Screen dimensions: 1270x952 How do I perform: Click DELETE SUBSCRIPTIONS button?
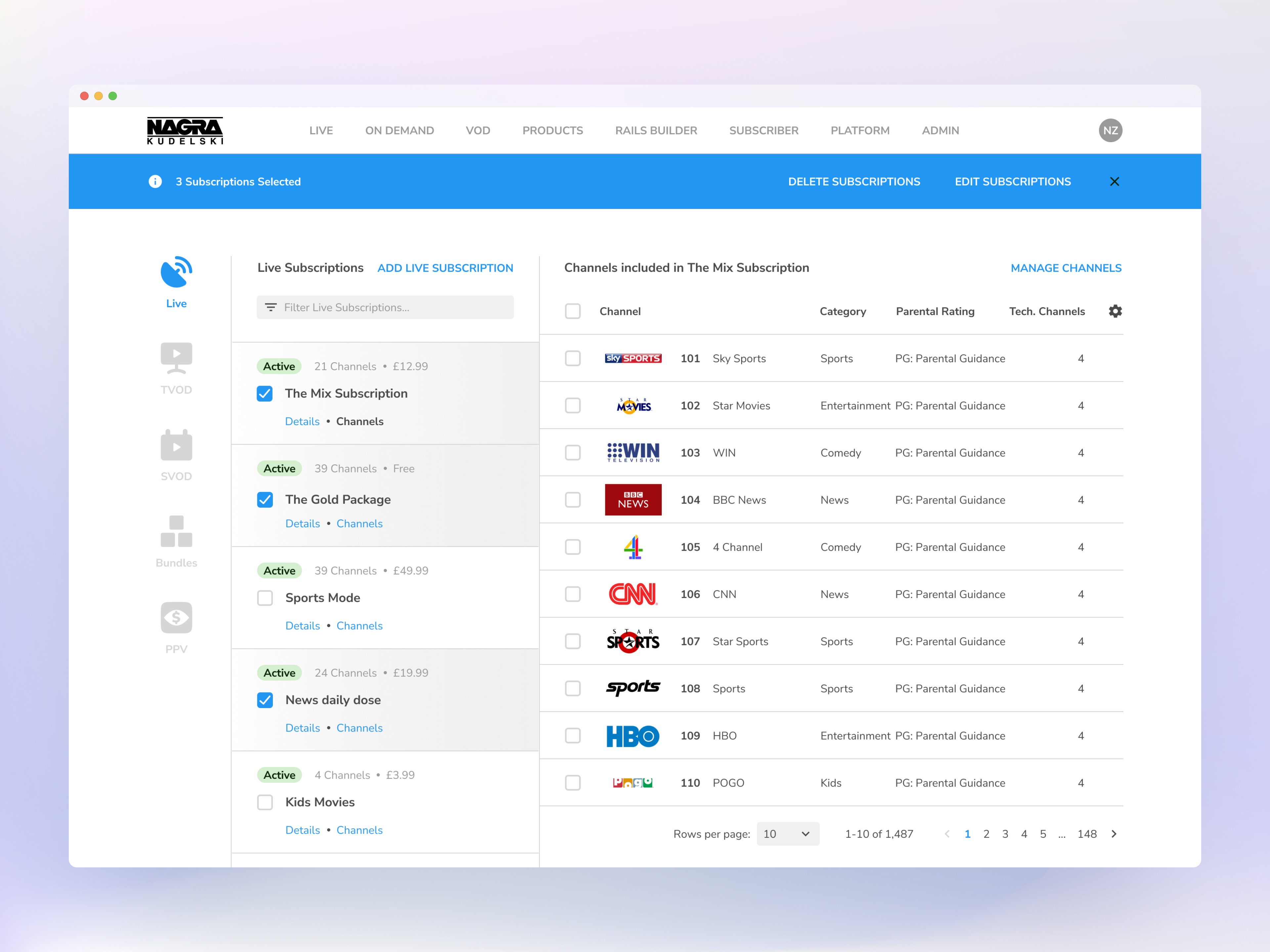(x=854, y=181)
